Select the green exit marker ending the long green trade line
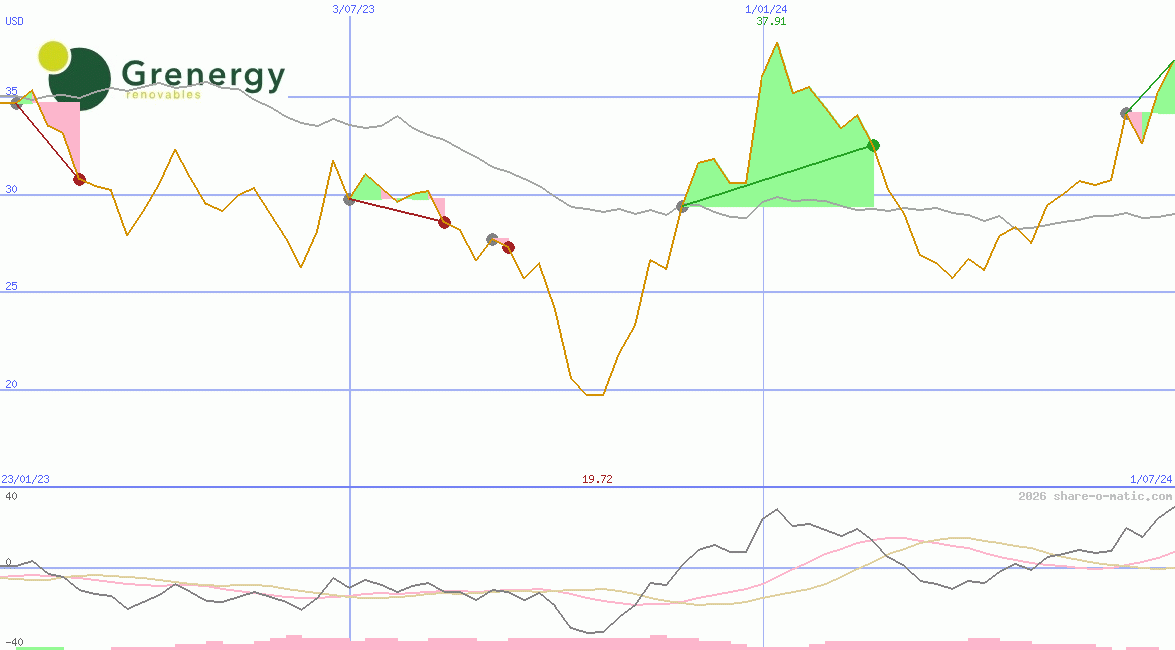The width and height of the screenshot is (1175, 650). (873, 145)
